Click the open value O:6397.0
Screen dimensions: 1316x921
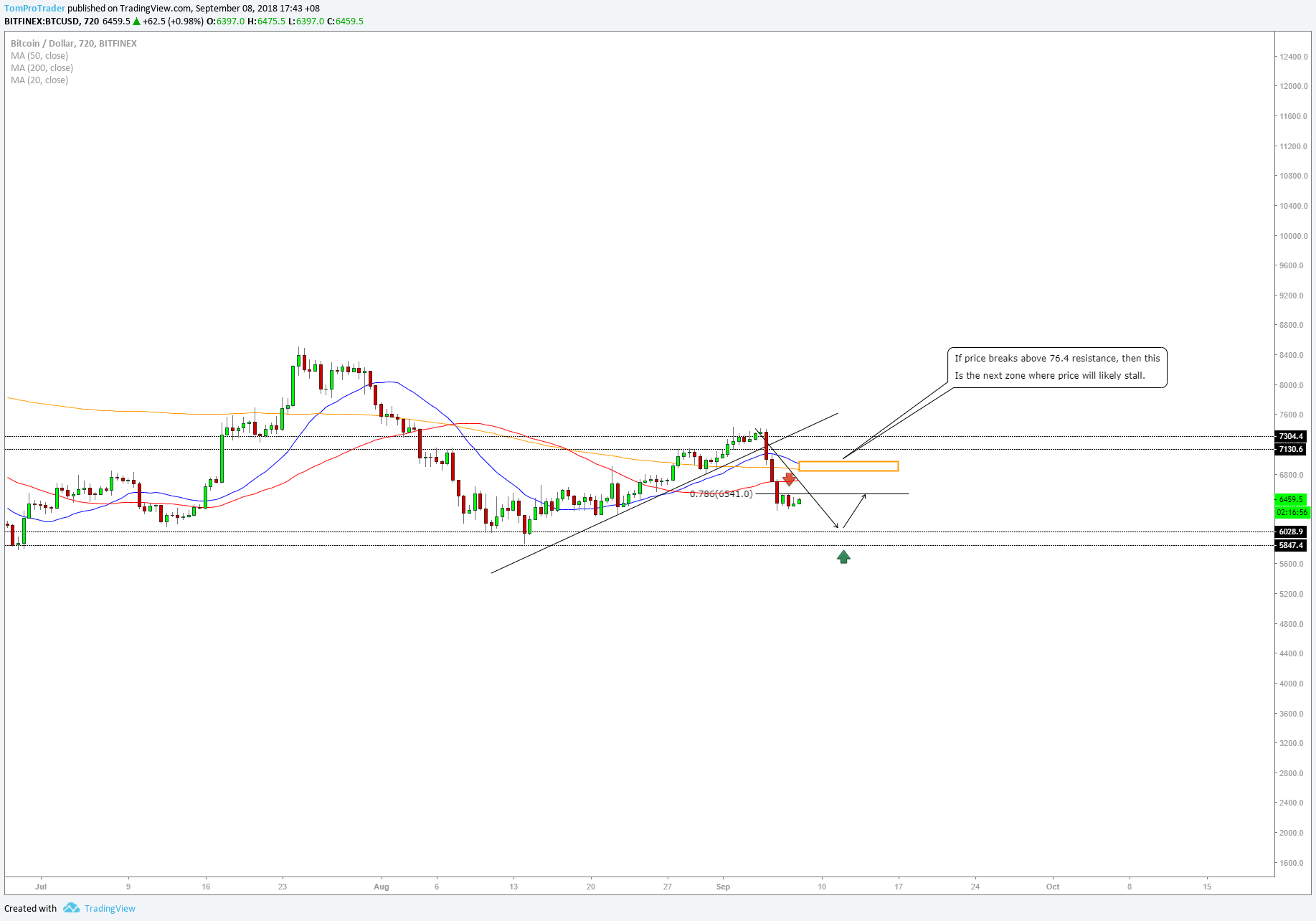tap(225, 22)
